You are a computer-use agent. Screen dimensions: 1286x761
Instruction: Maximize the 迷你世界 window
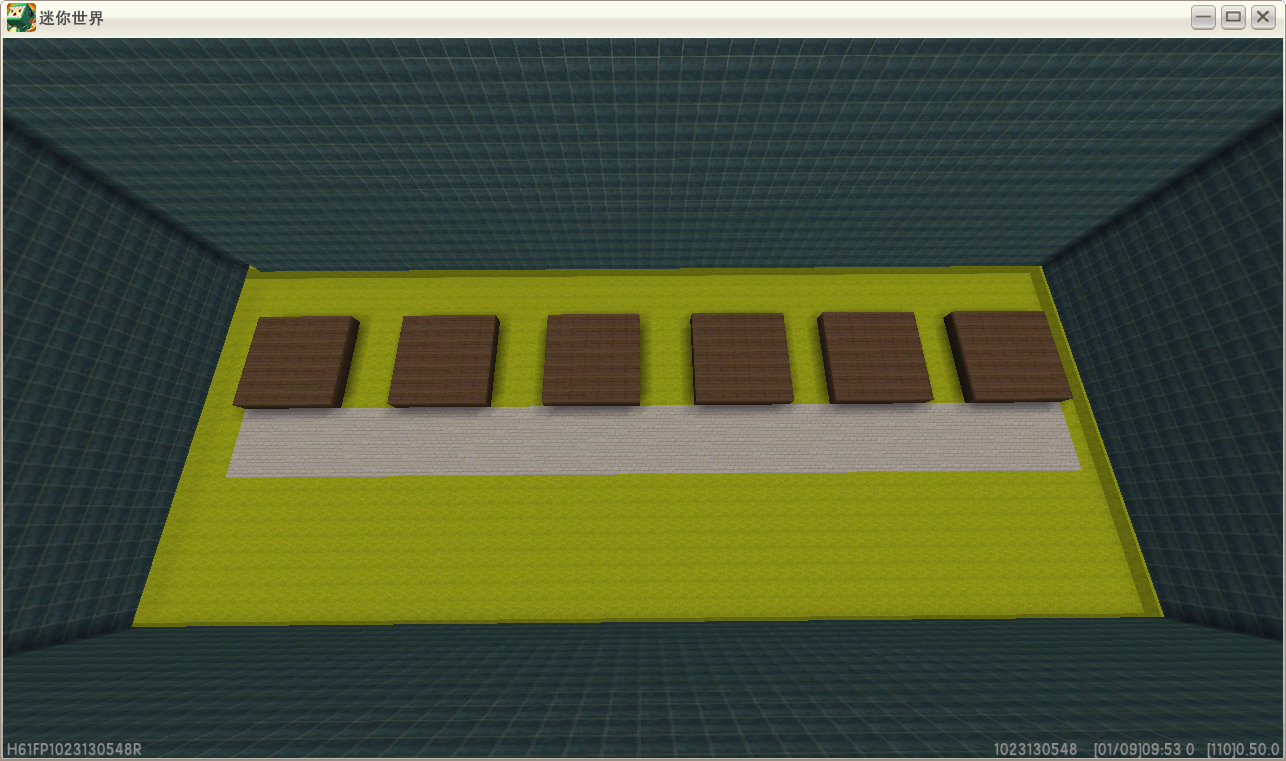click(1233, 17)
